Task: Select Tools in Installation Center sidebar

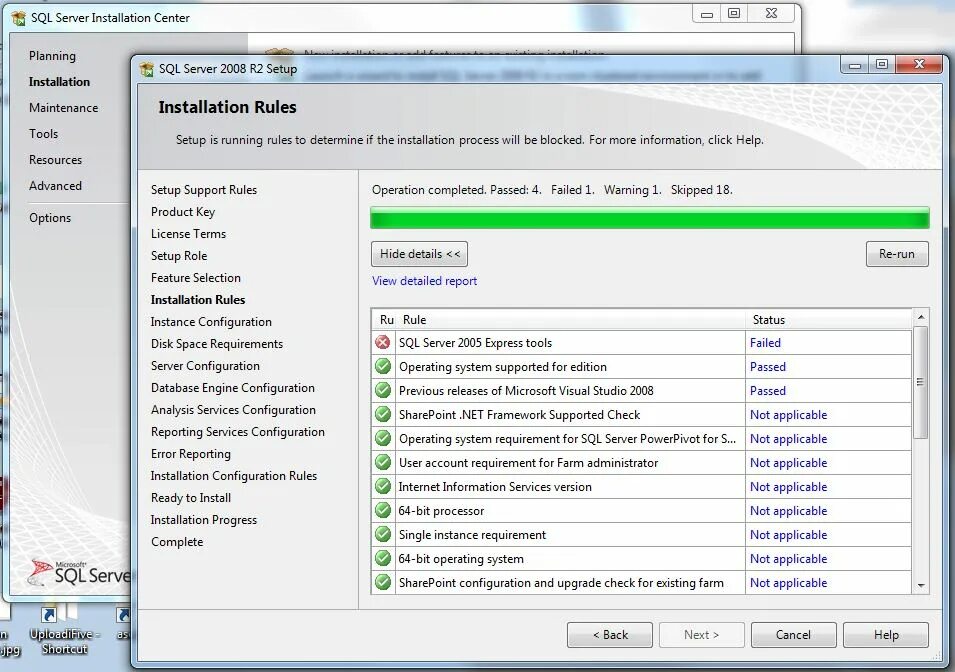Action: [43, 133]
